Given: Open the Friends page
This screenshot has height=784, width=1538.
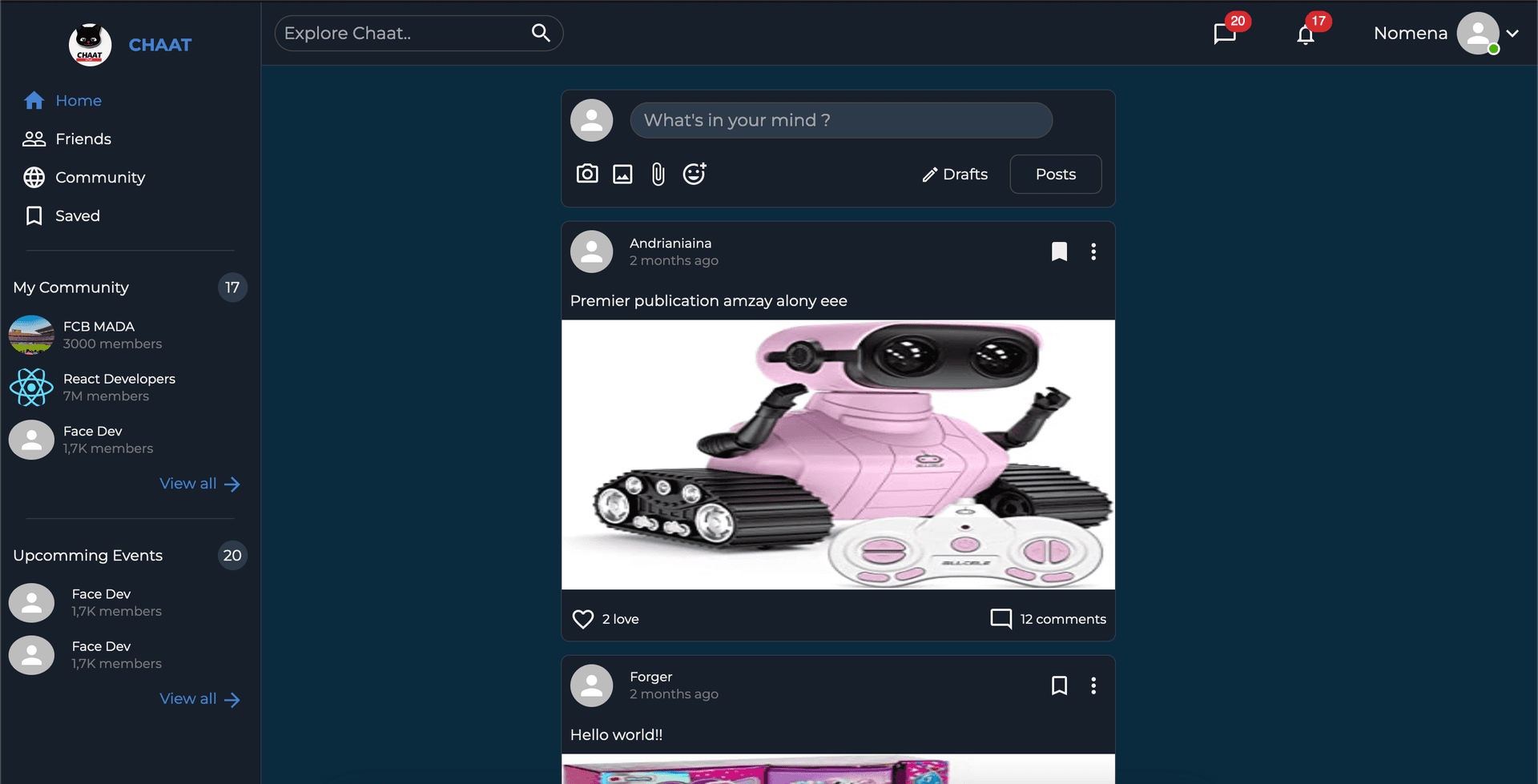Looking at the screenshot, I should coord(67,139).
